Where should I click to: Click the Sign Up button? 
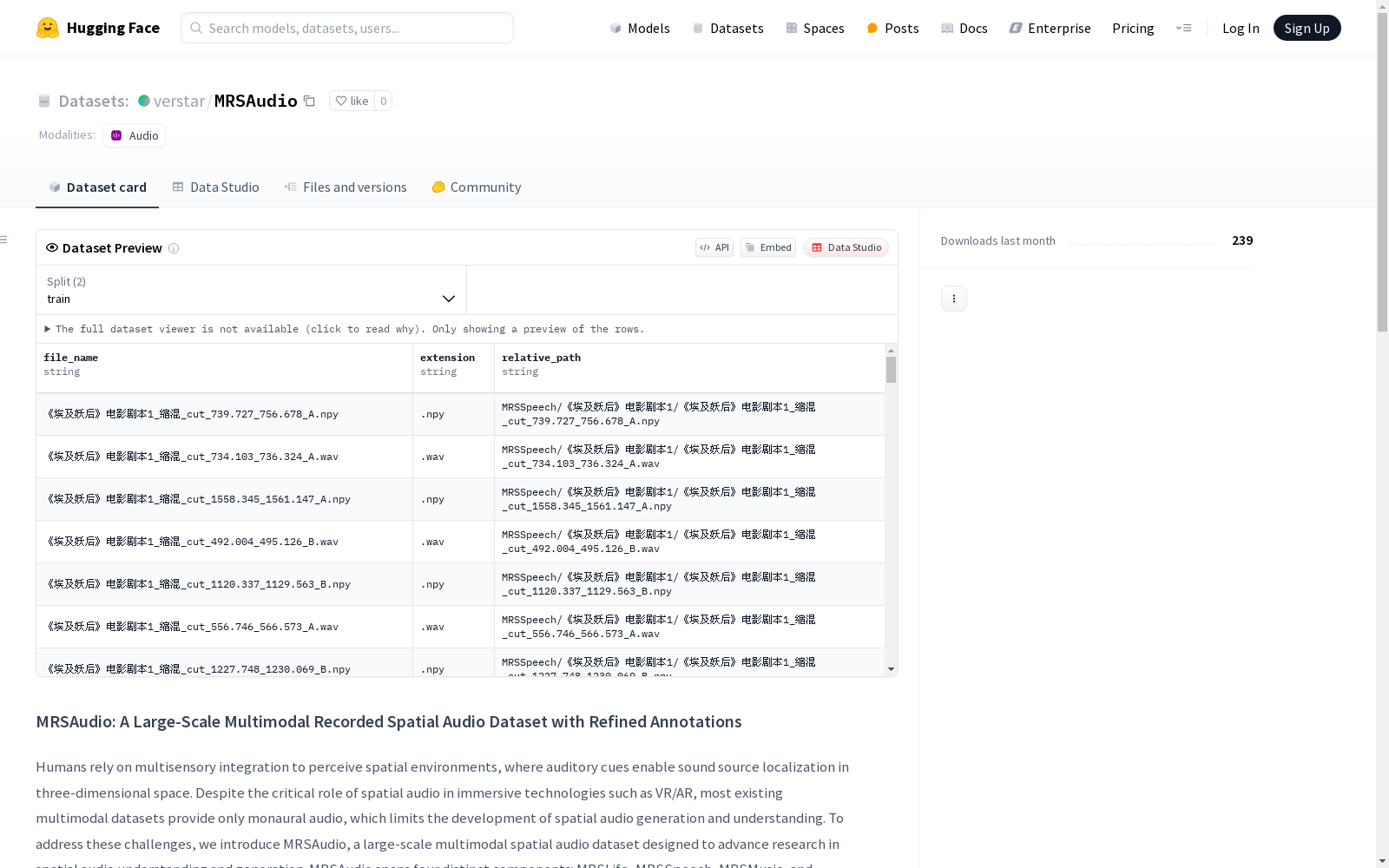(1307, 28)
